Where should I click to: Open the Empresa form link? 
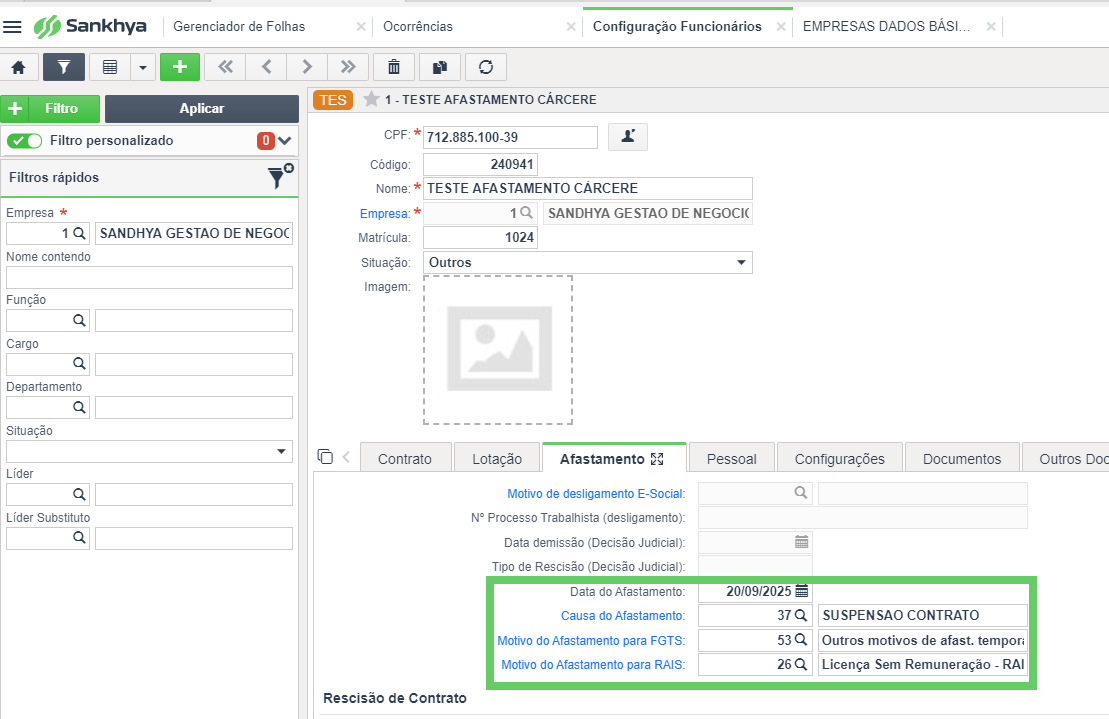click(x=385, y=214)
